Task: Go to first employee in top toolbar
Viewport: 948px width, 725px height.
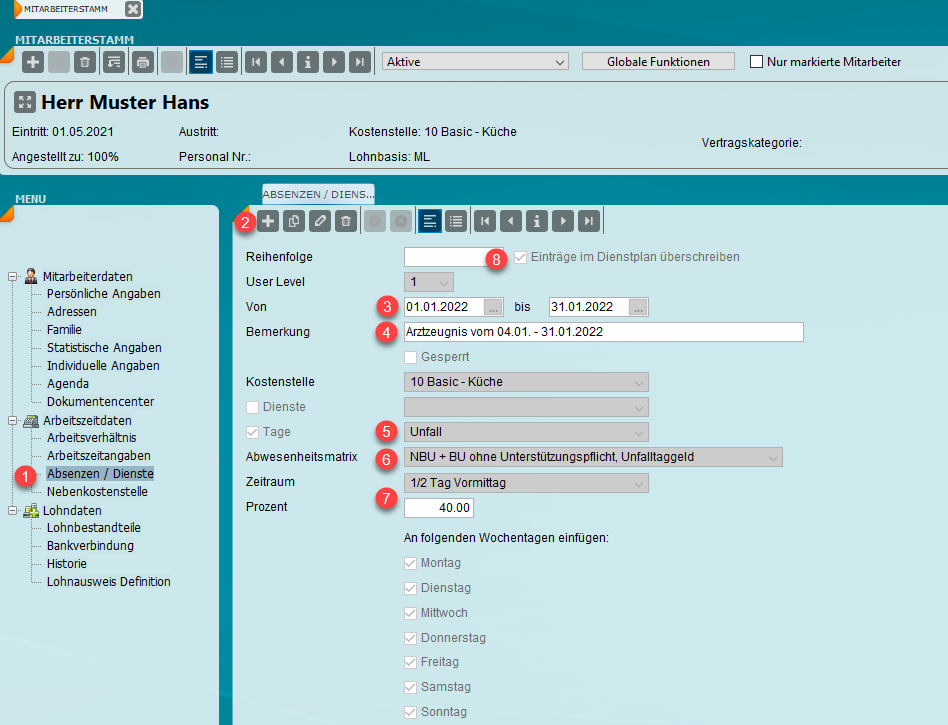Action: coord(257,62)
